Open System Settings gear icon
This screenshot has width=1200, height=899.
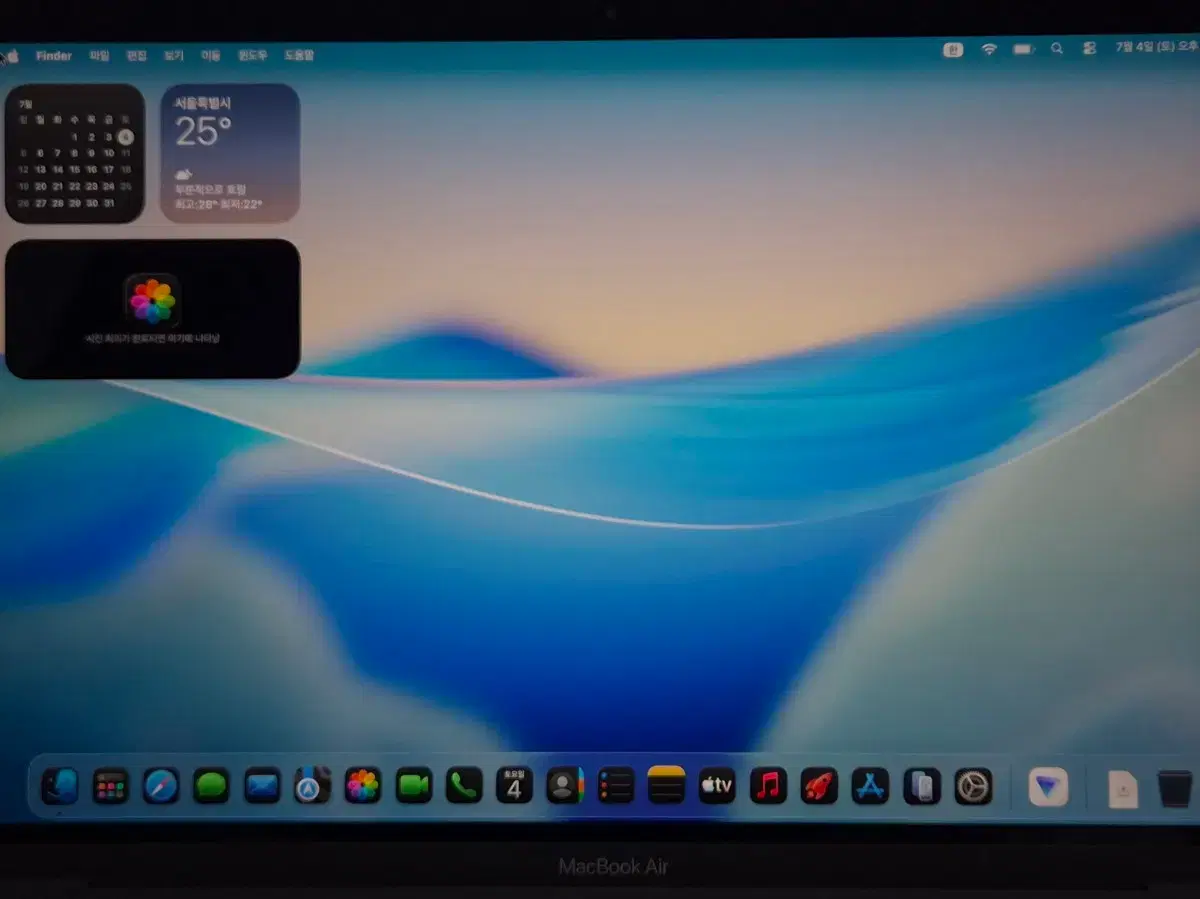click(973, 786)
